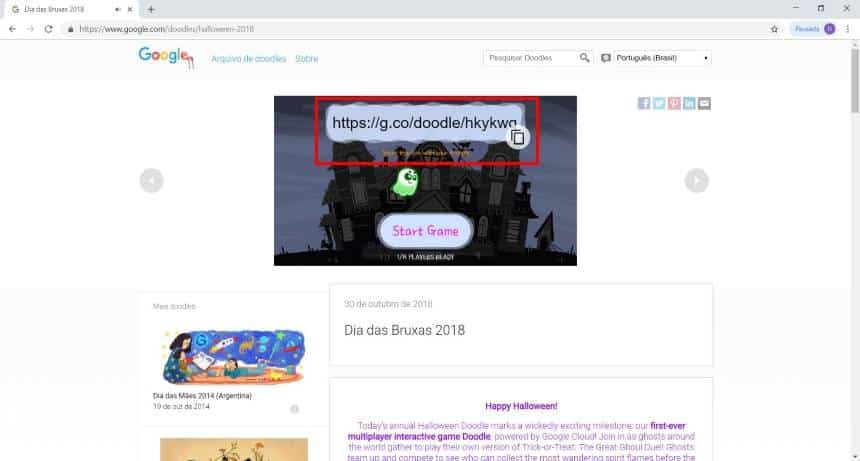Image resolution: width=860 pixels, height=461 pixels.
Task: Go to previous doodle with left arrow
Action: pos(151,180)
